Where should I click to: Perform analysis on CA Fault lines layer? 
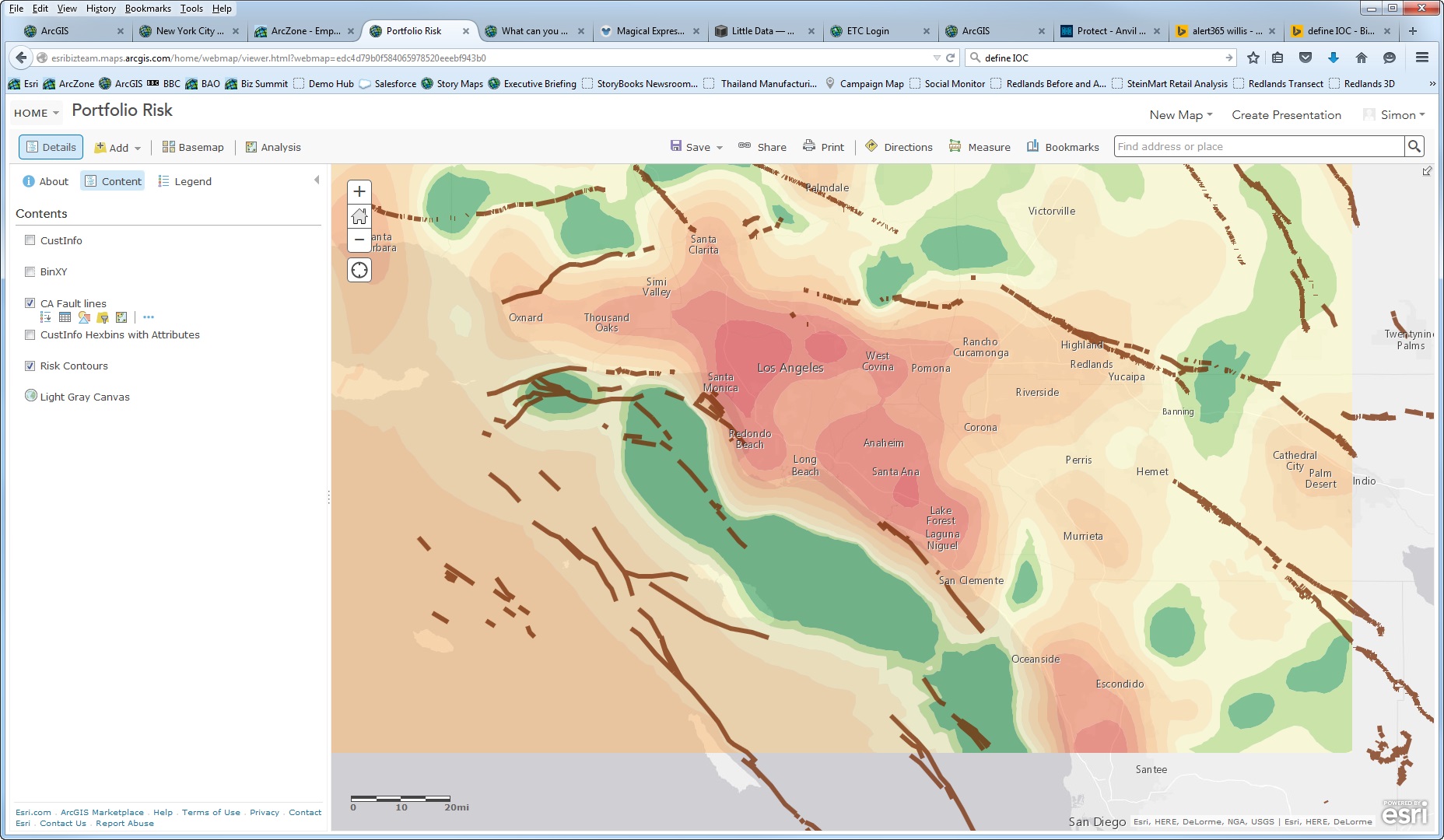click(x=121, y=317)
